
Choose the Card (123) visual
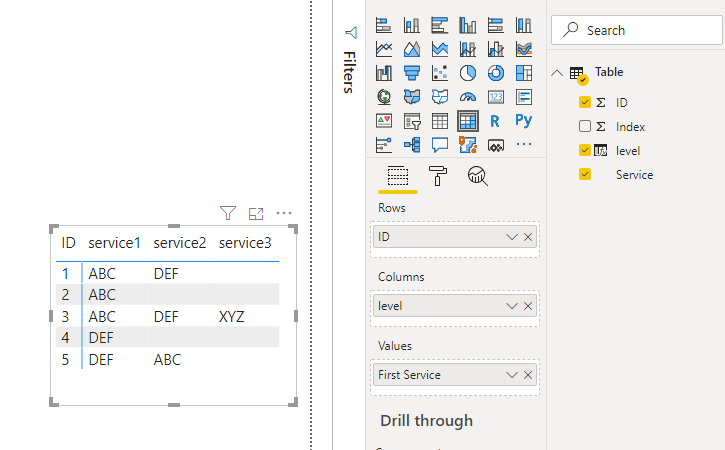pyautogui.click(x=496, y=97)
